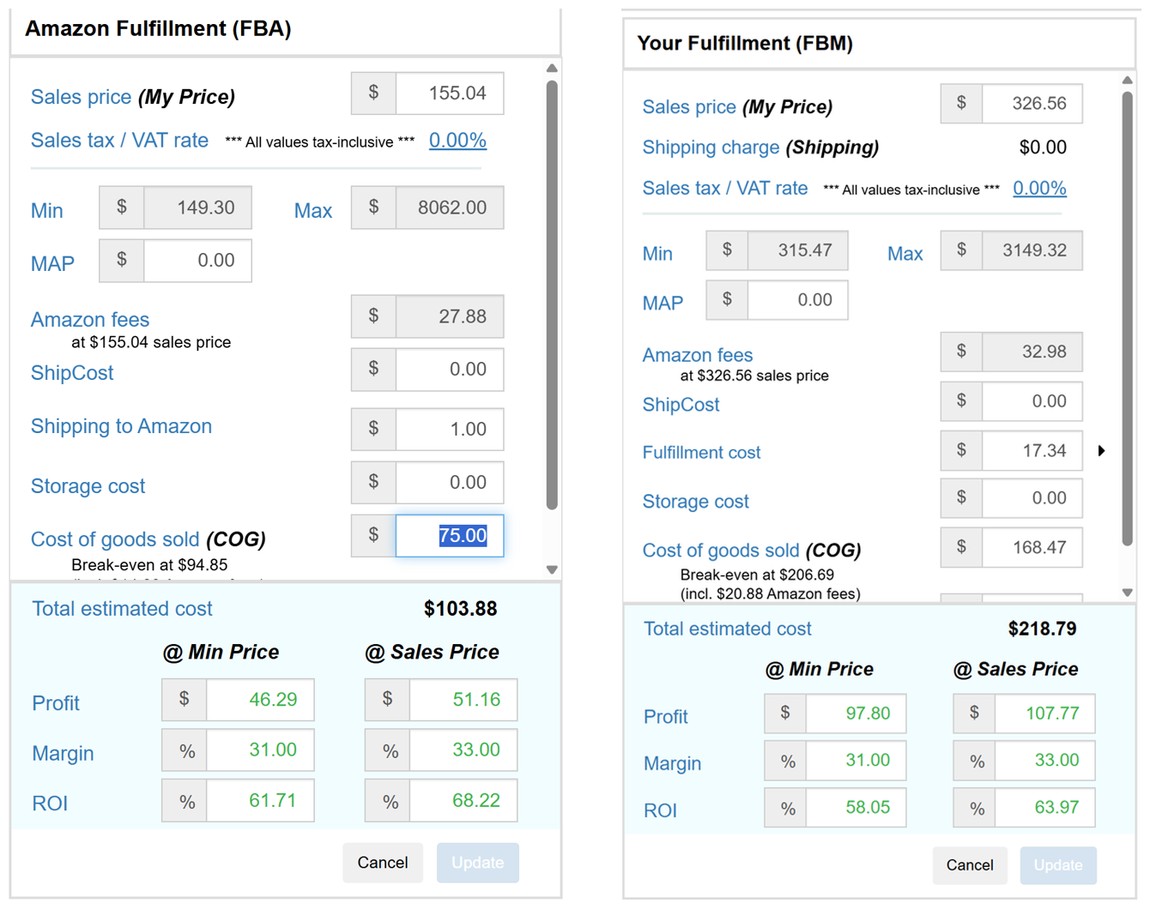Click FBM scrollbar down arrow
The height and width of the screenshot is (909, 1150).
(1128, 592)
